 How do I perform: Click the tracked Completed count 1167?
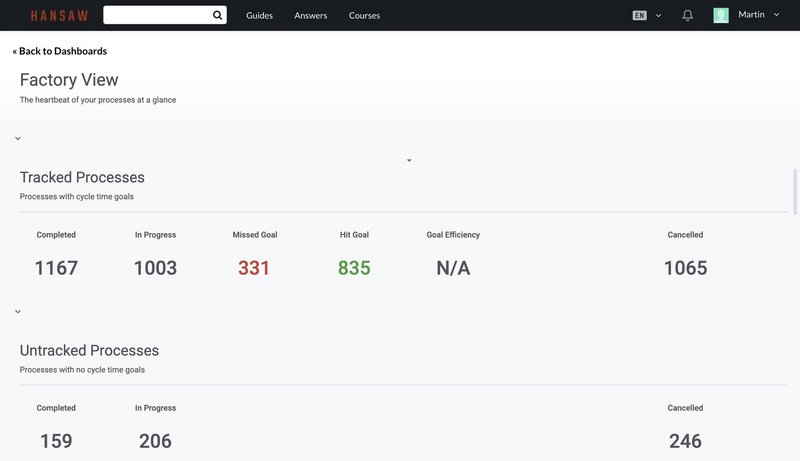click(x=56, y=268)
